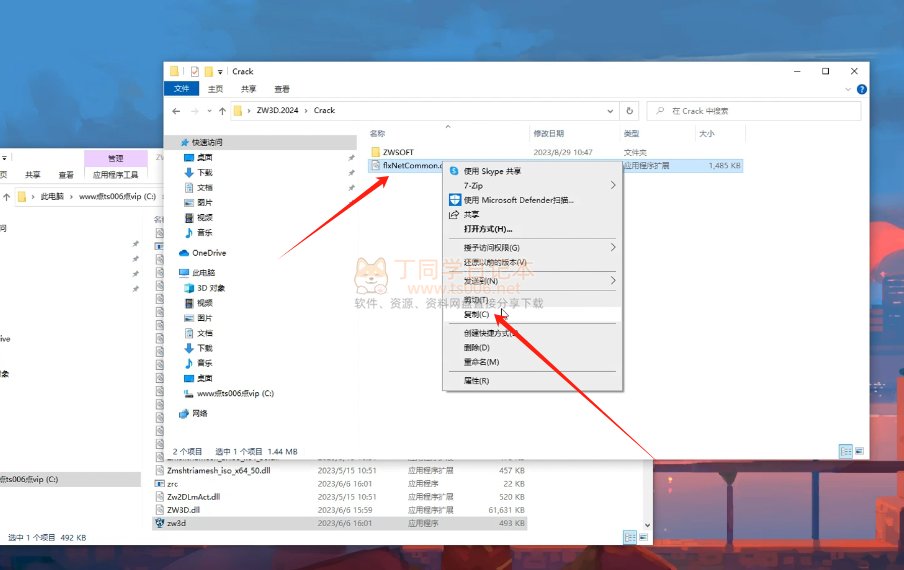Select OneDrive in the navigation pane

(208, 253)
